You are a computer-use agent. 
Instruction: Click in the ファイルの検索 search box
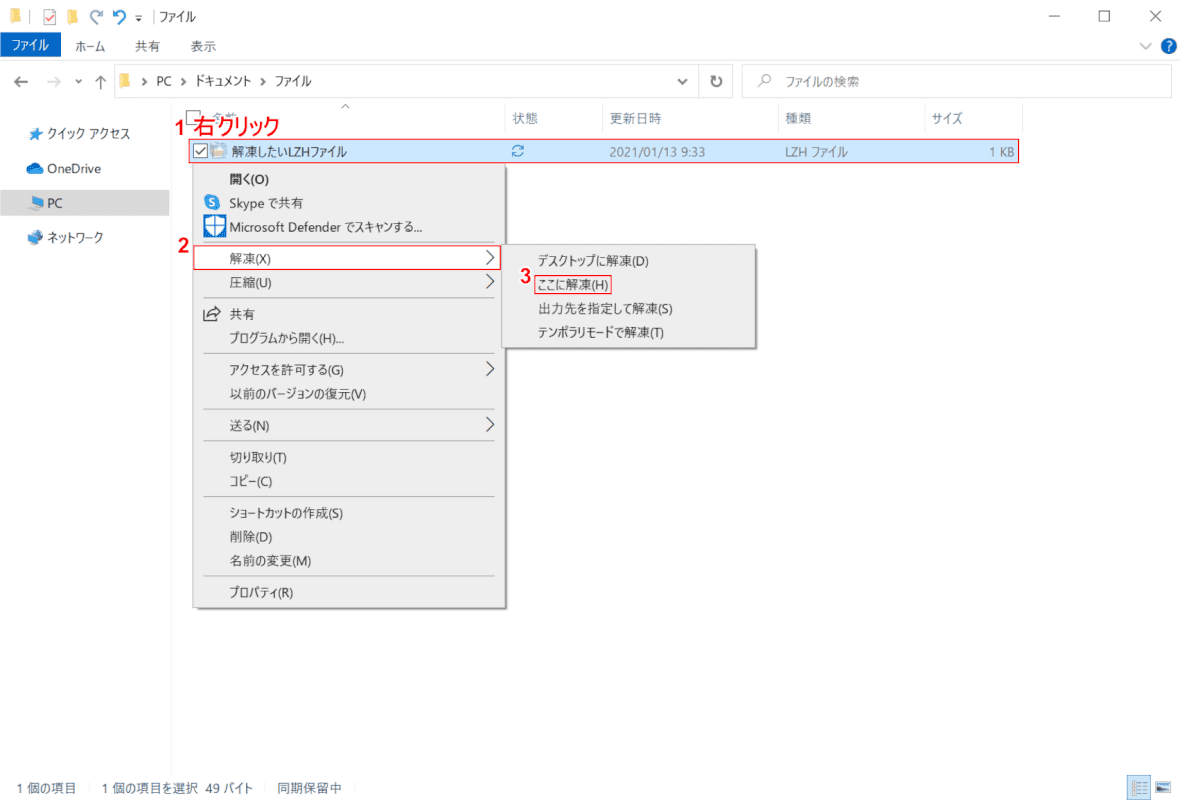(956, 81)
